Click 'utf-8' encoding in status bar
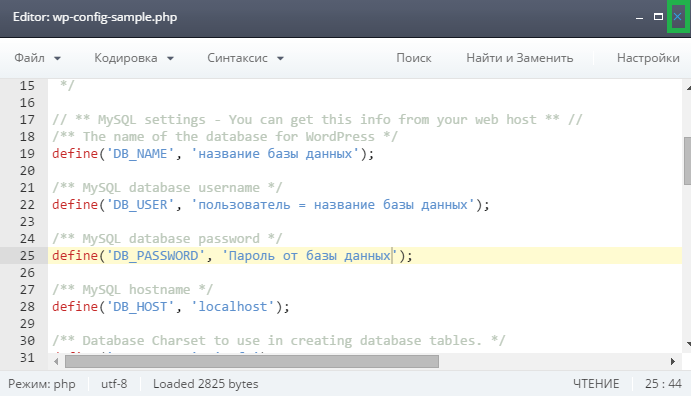The width and height of the screenshot is (691, 397). 114,384
